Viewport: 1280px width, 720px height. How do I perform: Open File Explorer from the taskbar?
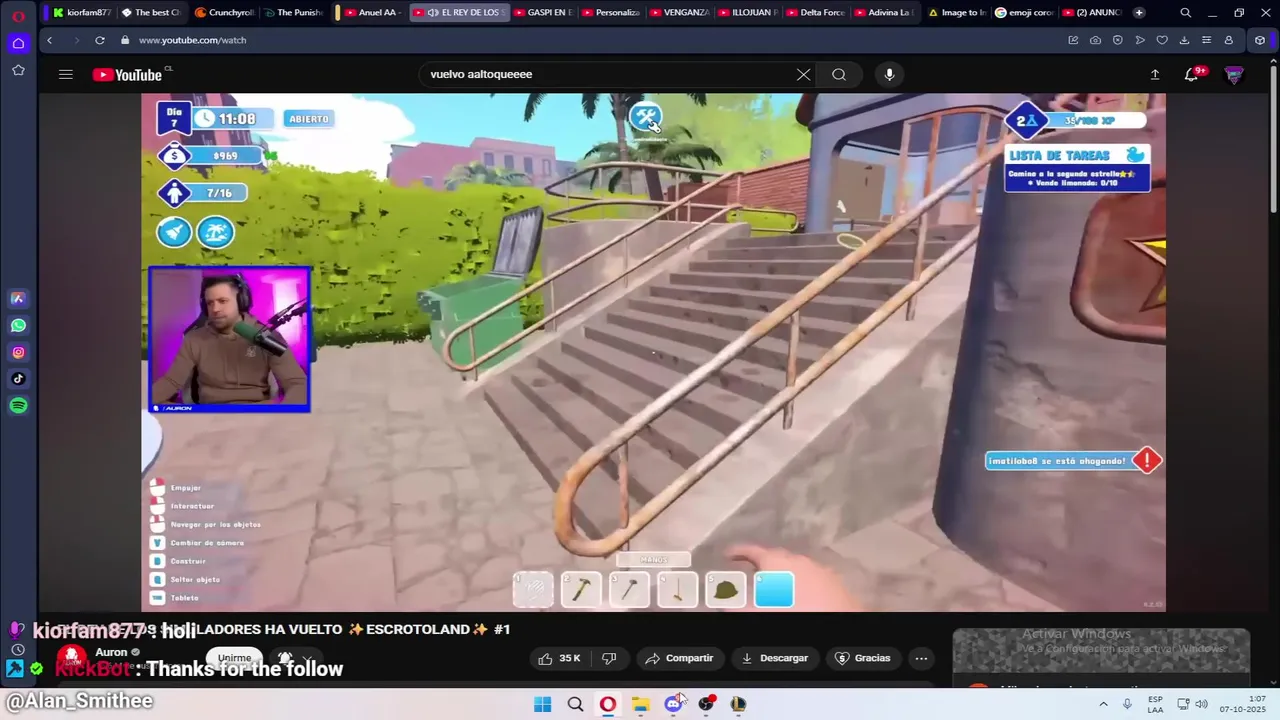[641, 704]
